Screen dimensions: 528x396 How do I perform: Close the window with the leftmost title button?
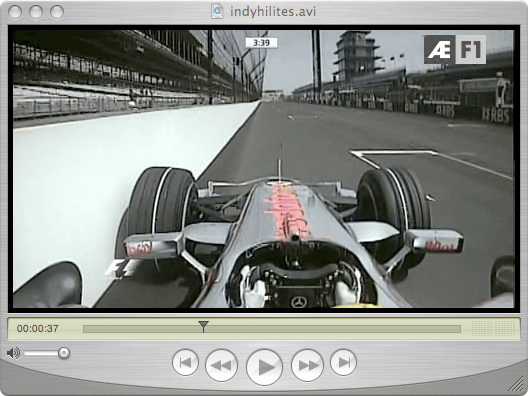click(x=15, y=12)
